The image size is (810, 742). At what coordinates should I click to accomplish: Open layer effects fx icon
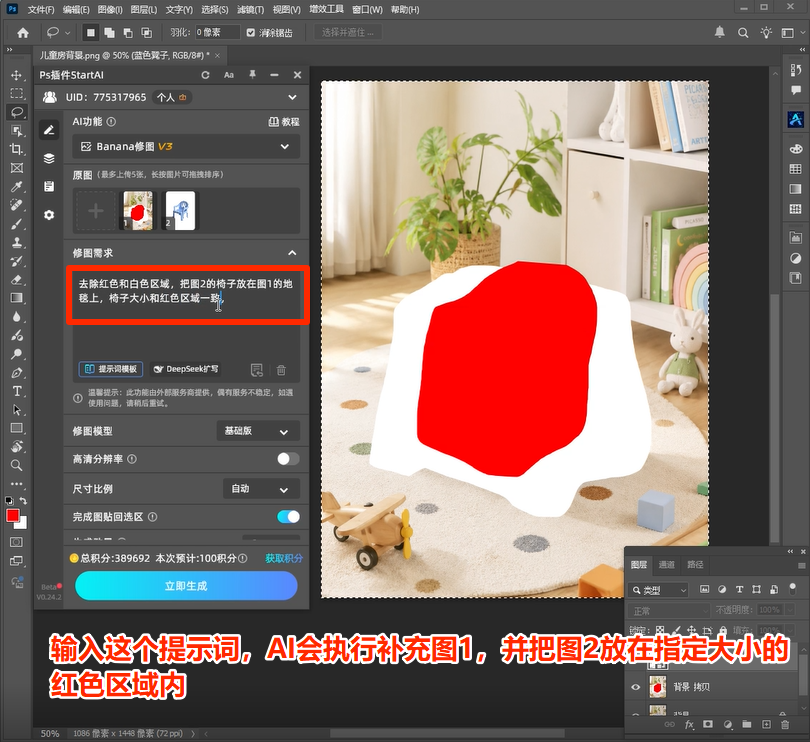[689, 724]
